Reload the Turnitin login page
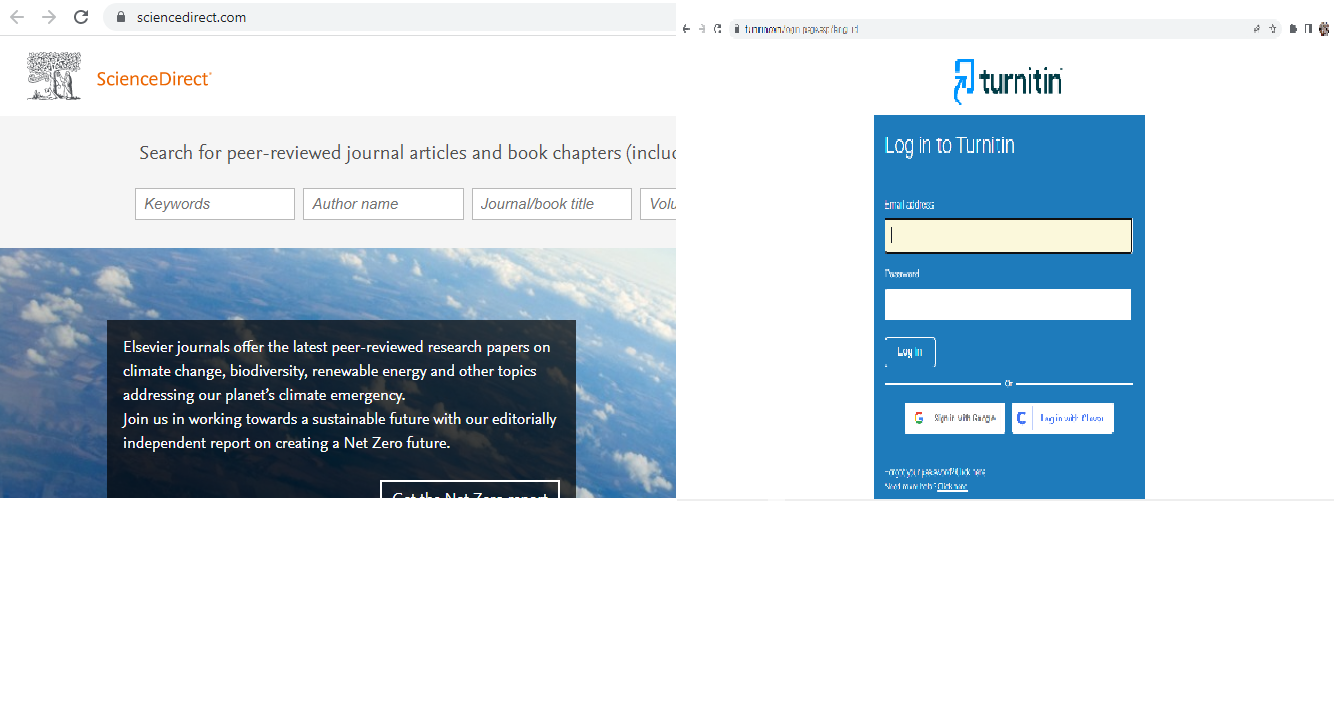1334x702 pixels. [717, 29]
